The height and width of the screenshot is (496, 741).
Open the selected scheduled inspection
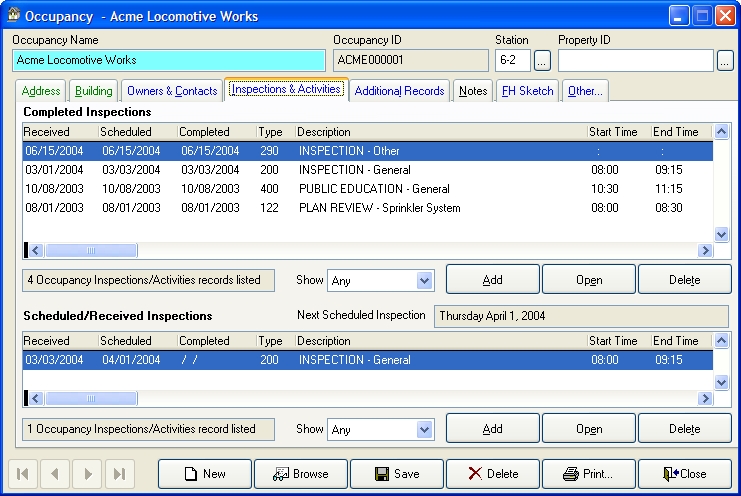tap(589, 428)
